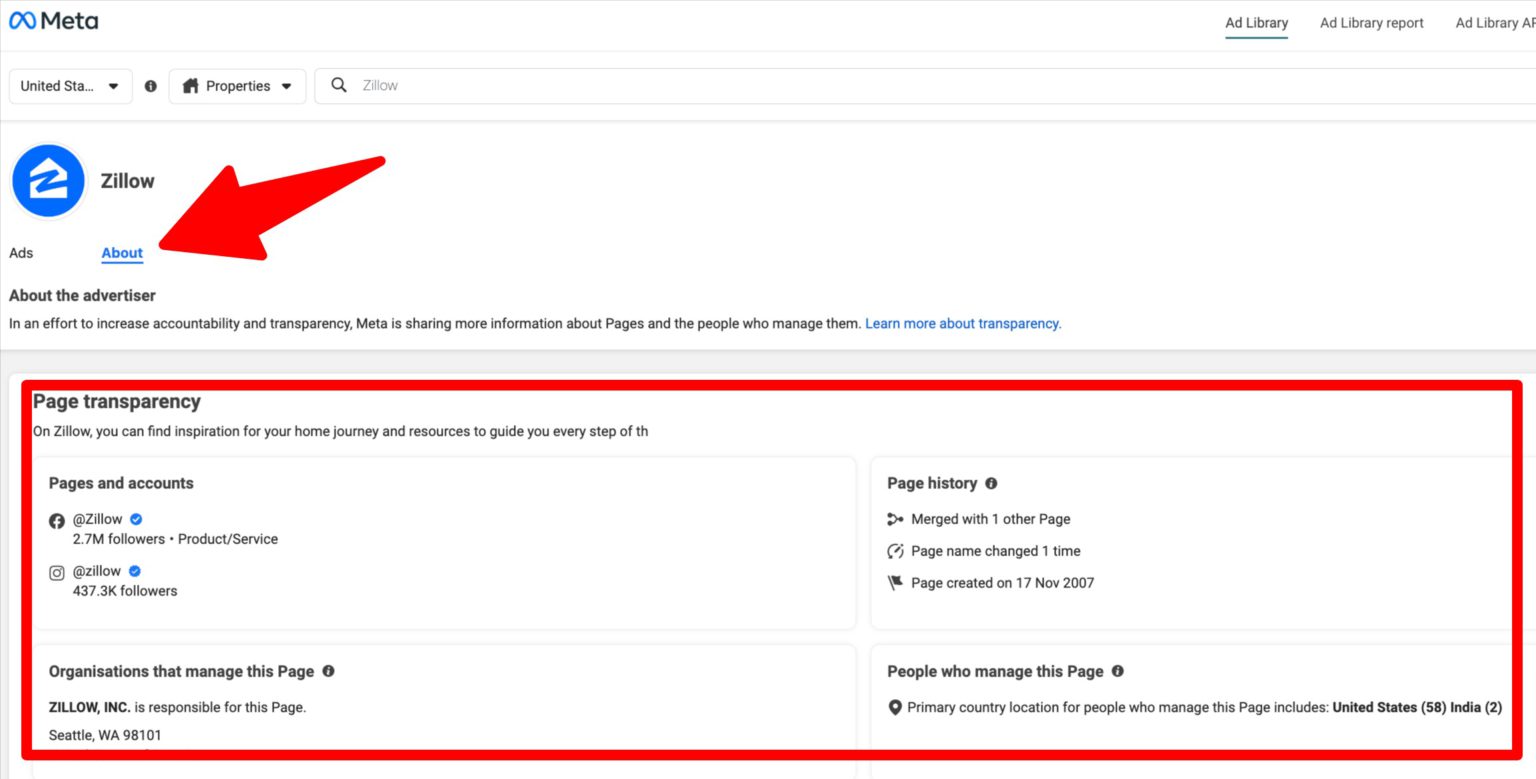Switch to the Ads tab
1536x779 pixels.
coord(20,253)
